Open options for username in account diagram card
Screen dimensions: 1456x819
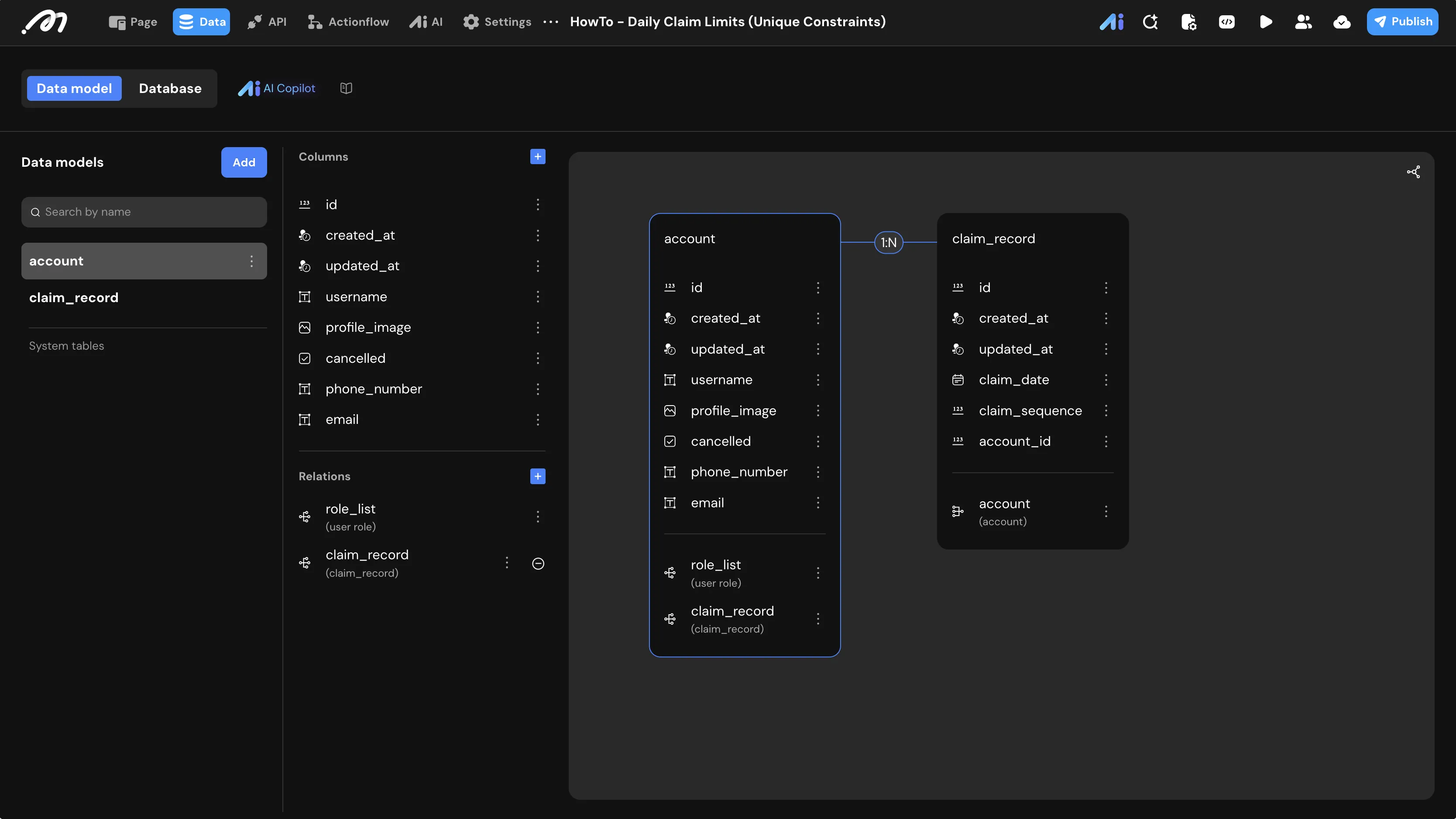click(817, 380)
